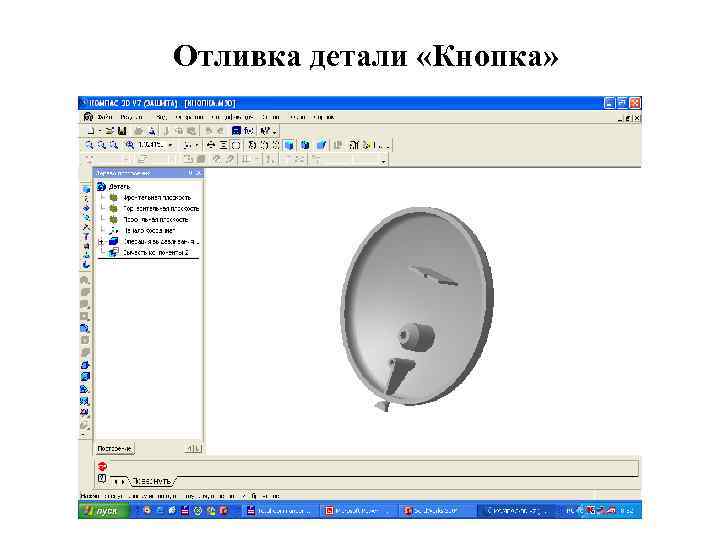Click the KOMPAS logo icon left of the menu bar
This screenshot has height=540, width=720.
pos(88,117)
